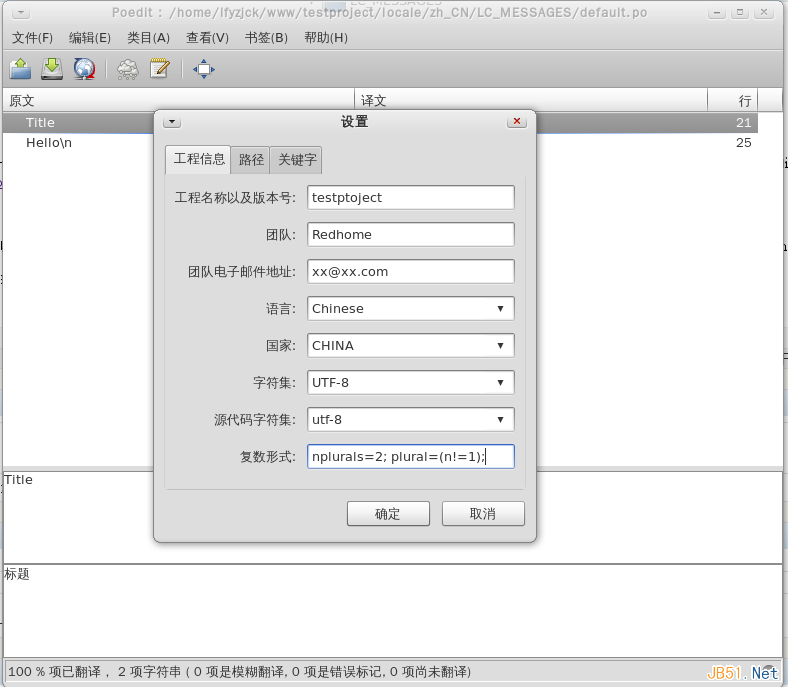The width and height of the screenshot is (788, 687).
Task: Open the settings dialog window menu icon
Action: tap(171, 122)
